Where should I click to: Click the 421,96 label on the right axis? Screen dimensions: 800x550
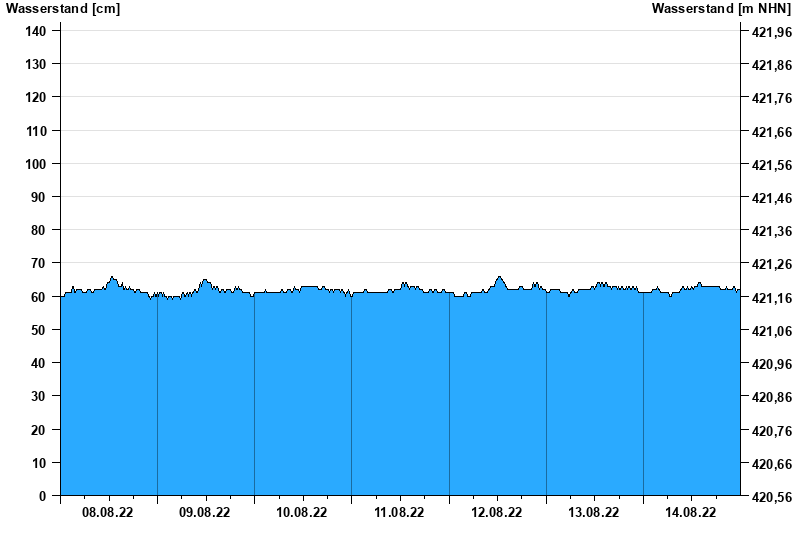pos(771,32)
